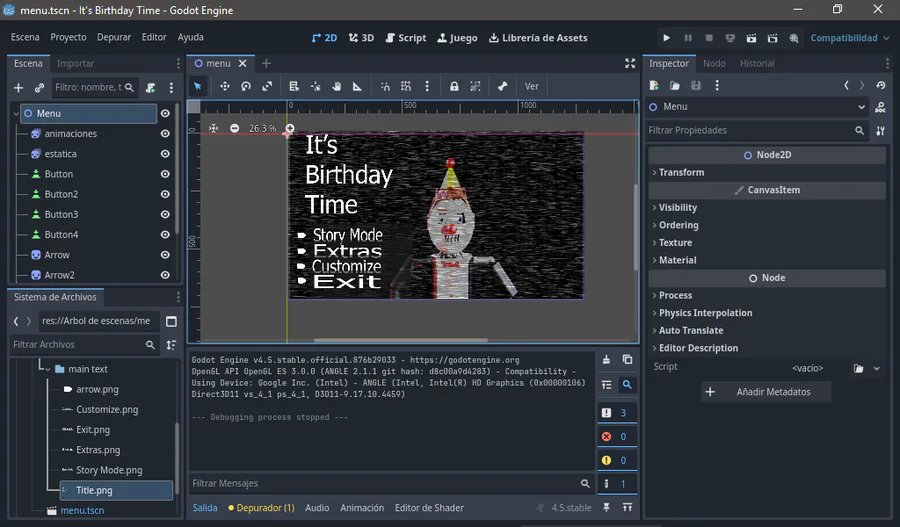
Task: Open the Compatibilidad renderer dropdown
Action: click(849, 38)
